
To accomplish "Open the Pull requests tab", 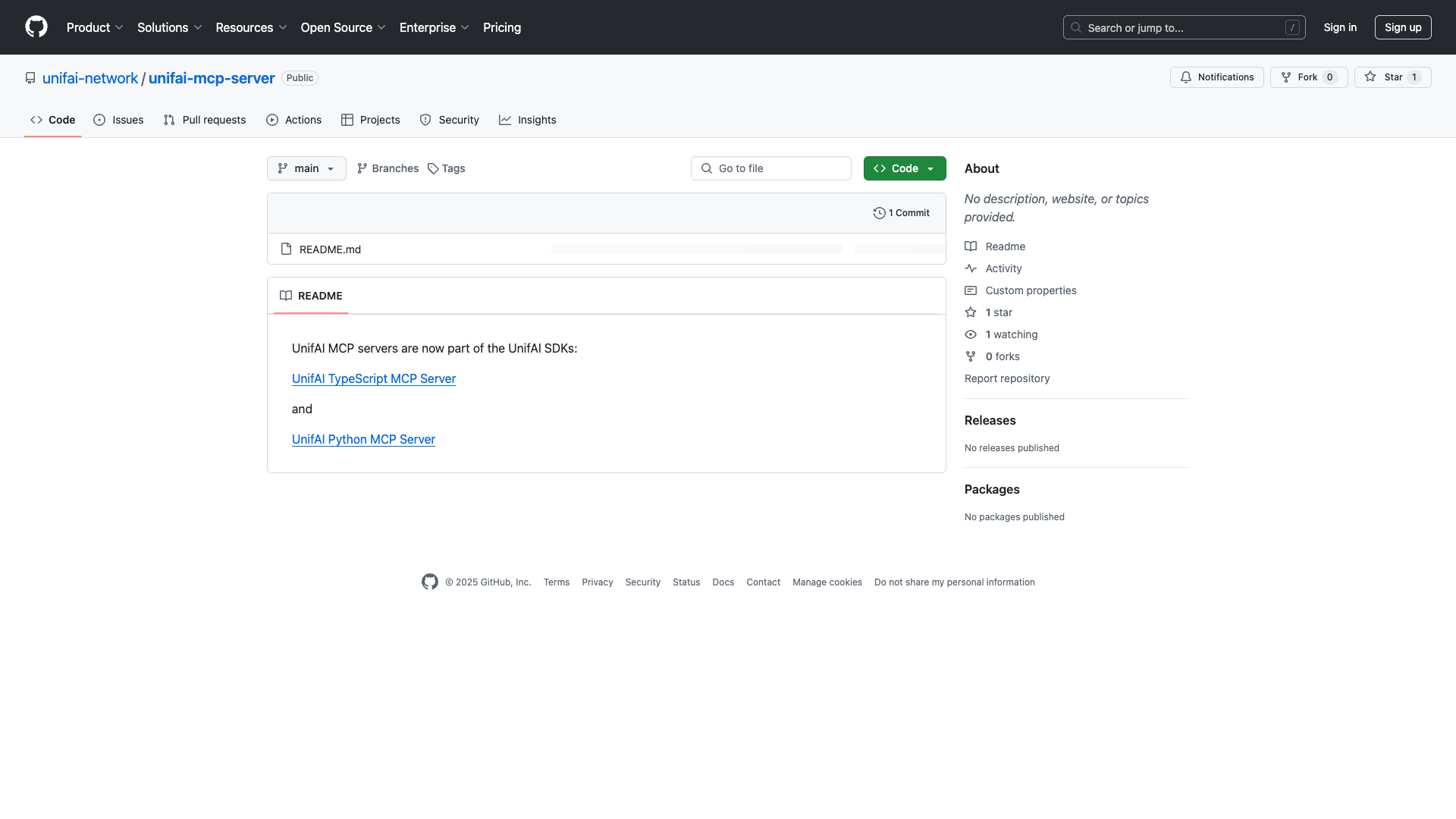I will click(205, 120).
